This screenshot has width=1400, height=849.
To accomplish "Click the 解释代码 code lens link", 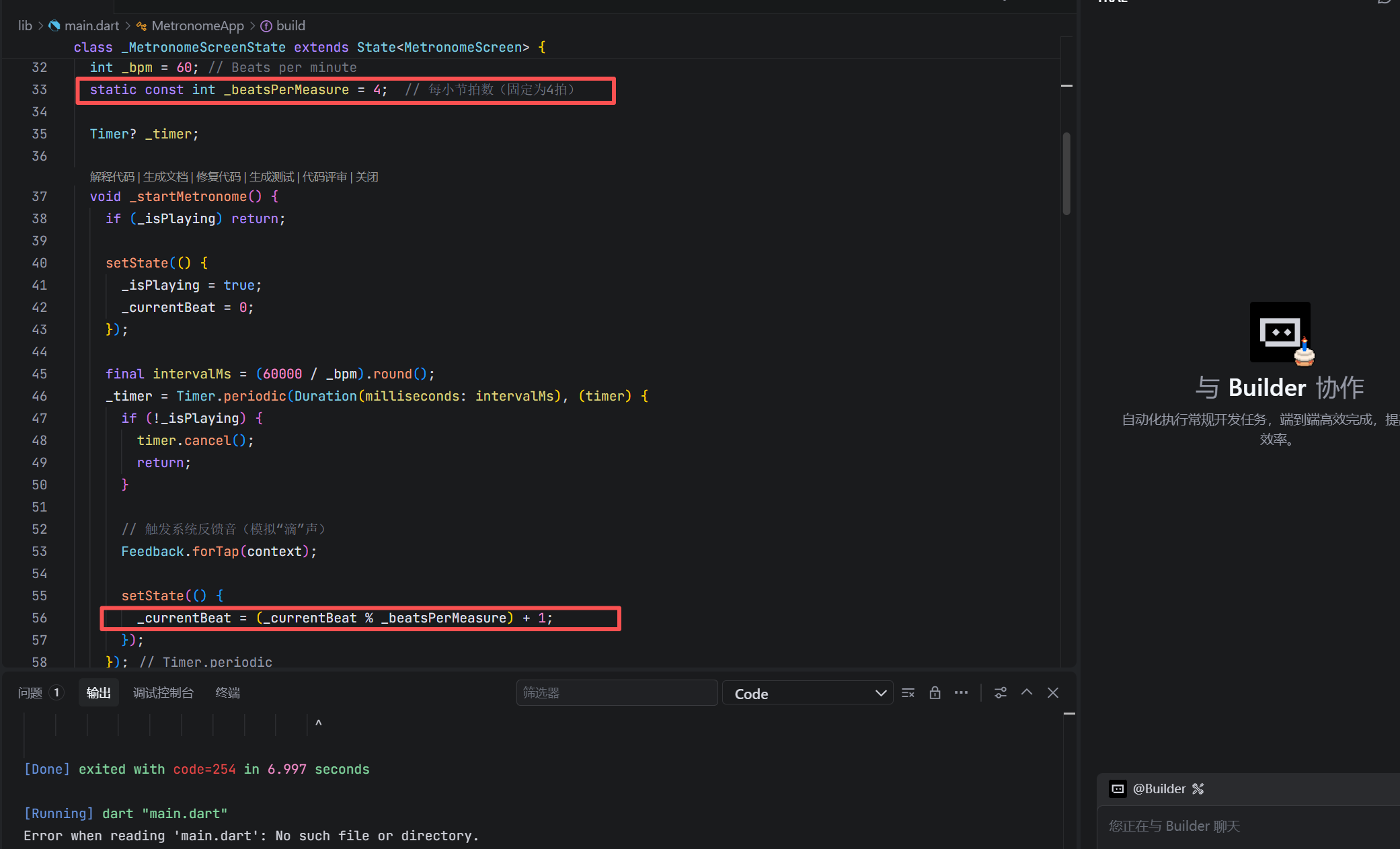I will 112,177.
